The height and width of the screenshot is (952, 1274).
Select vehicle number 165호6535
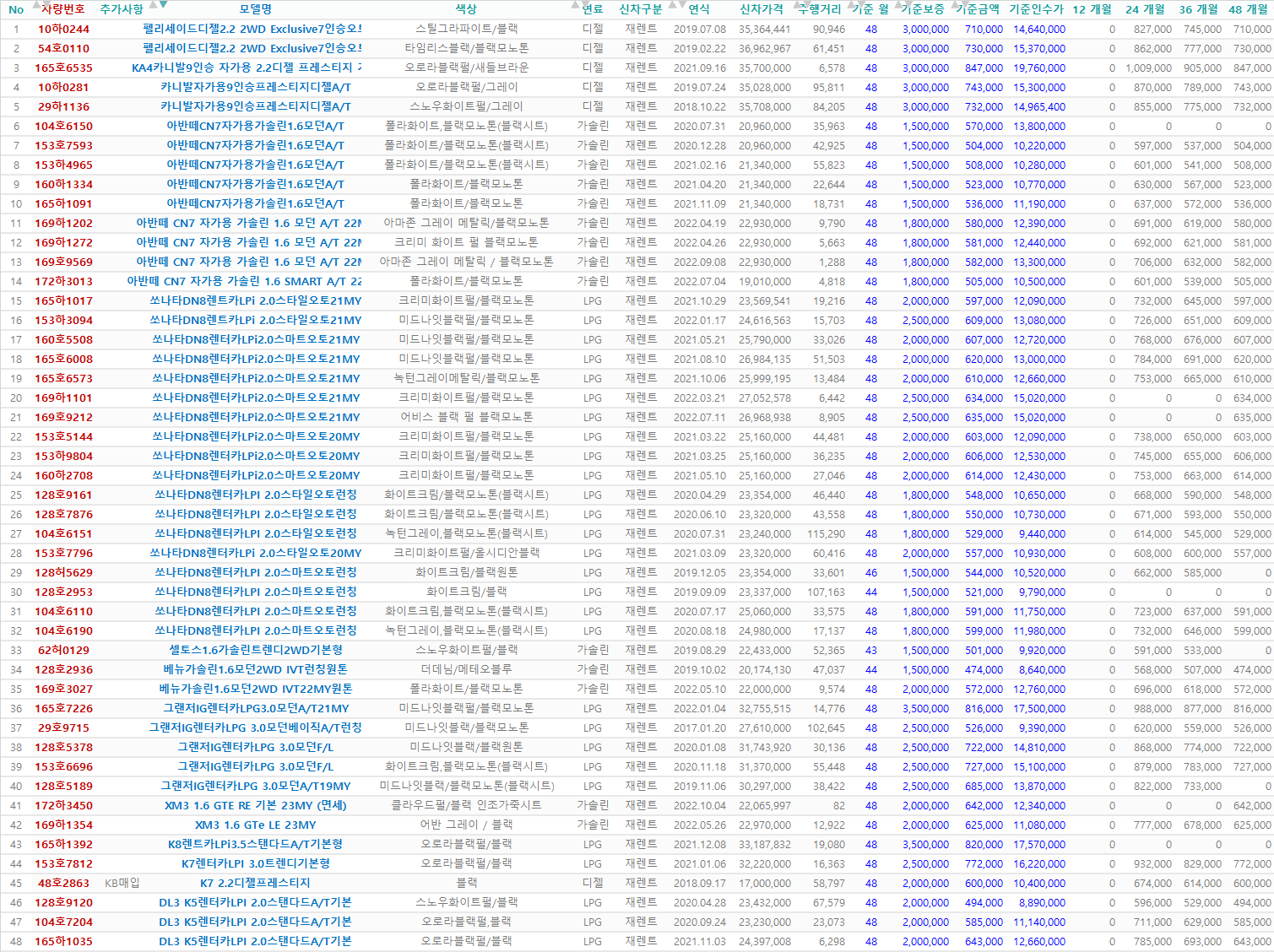(63, 68)
